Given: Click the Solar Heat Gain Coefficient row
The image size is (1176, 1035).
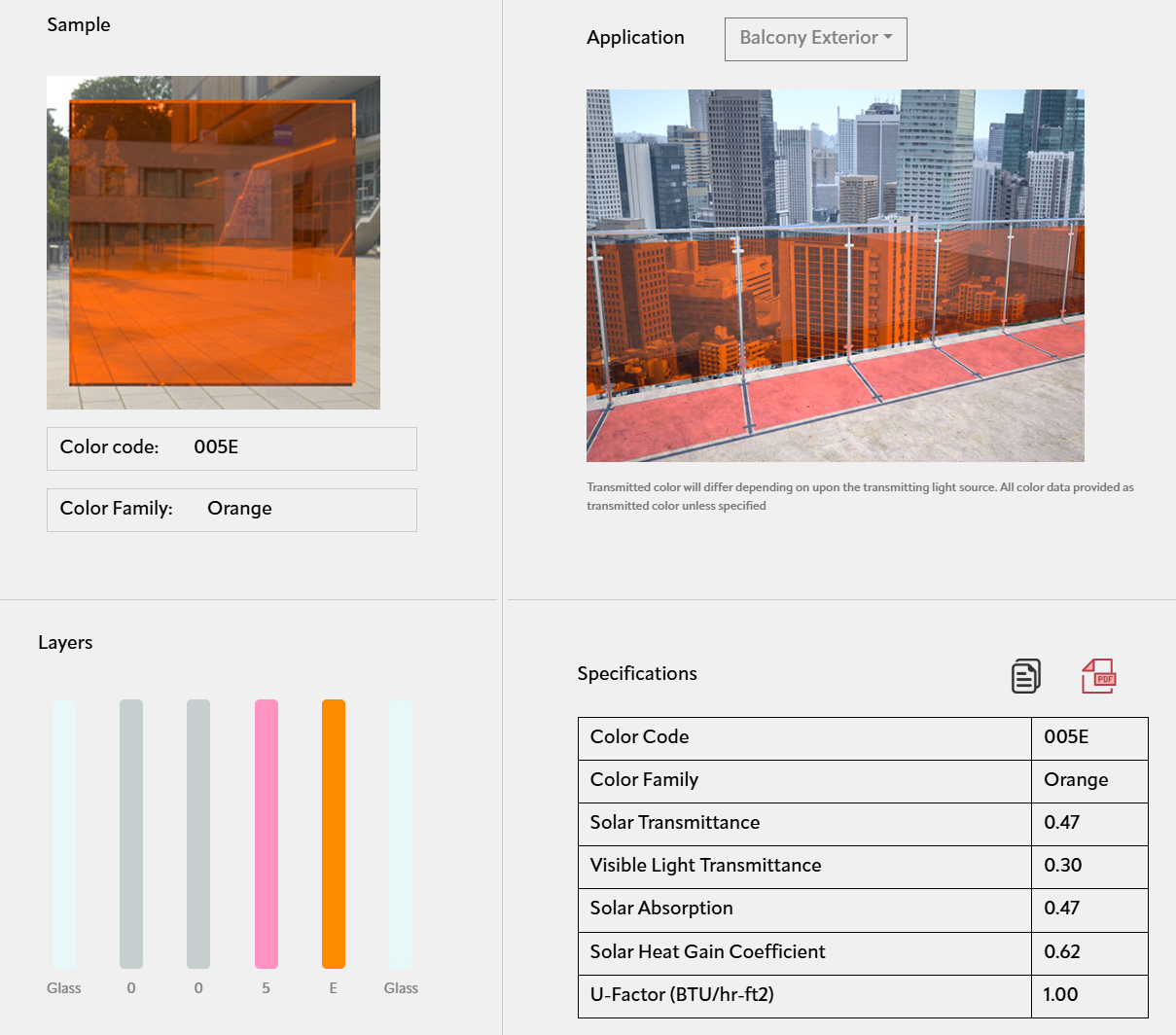Looking at the screenshot, I should tap(803, 952).
